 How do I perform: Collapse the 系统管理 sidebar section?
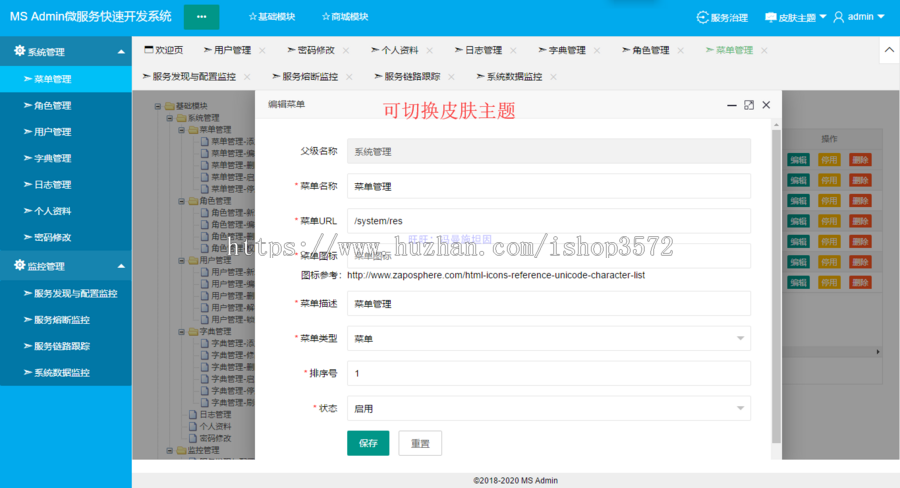coord(66,52)
